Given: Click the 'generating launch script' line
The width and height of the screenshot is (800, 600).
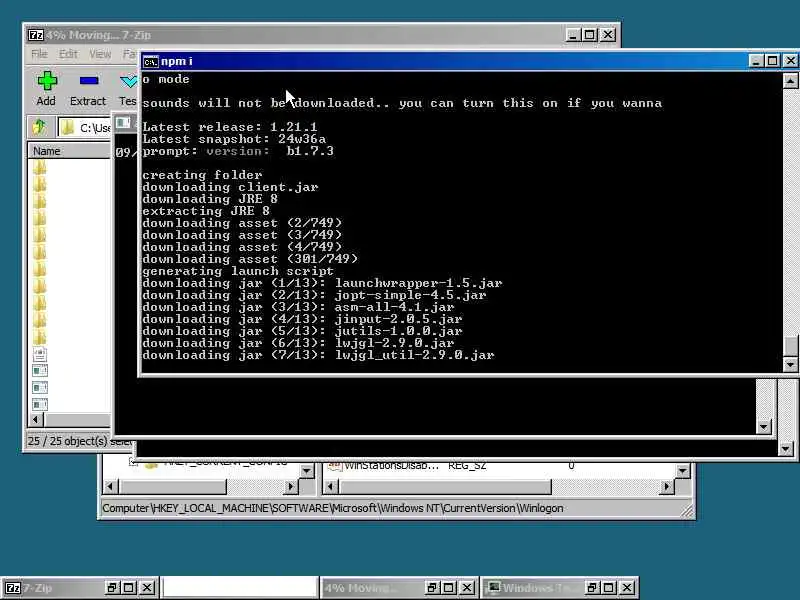Looking at the screenshot, I should click(238, 271).
